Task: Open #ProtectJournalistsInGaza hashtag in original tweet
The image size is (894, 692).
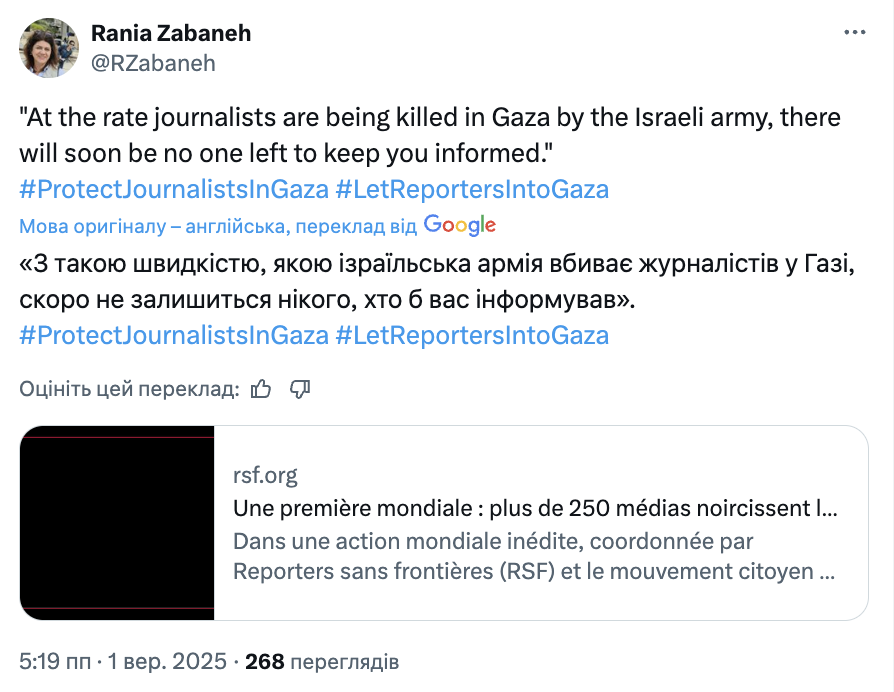Action: (174, 188)
